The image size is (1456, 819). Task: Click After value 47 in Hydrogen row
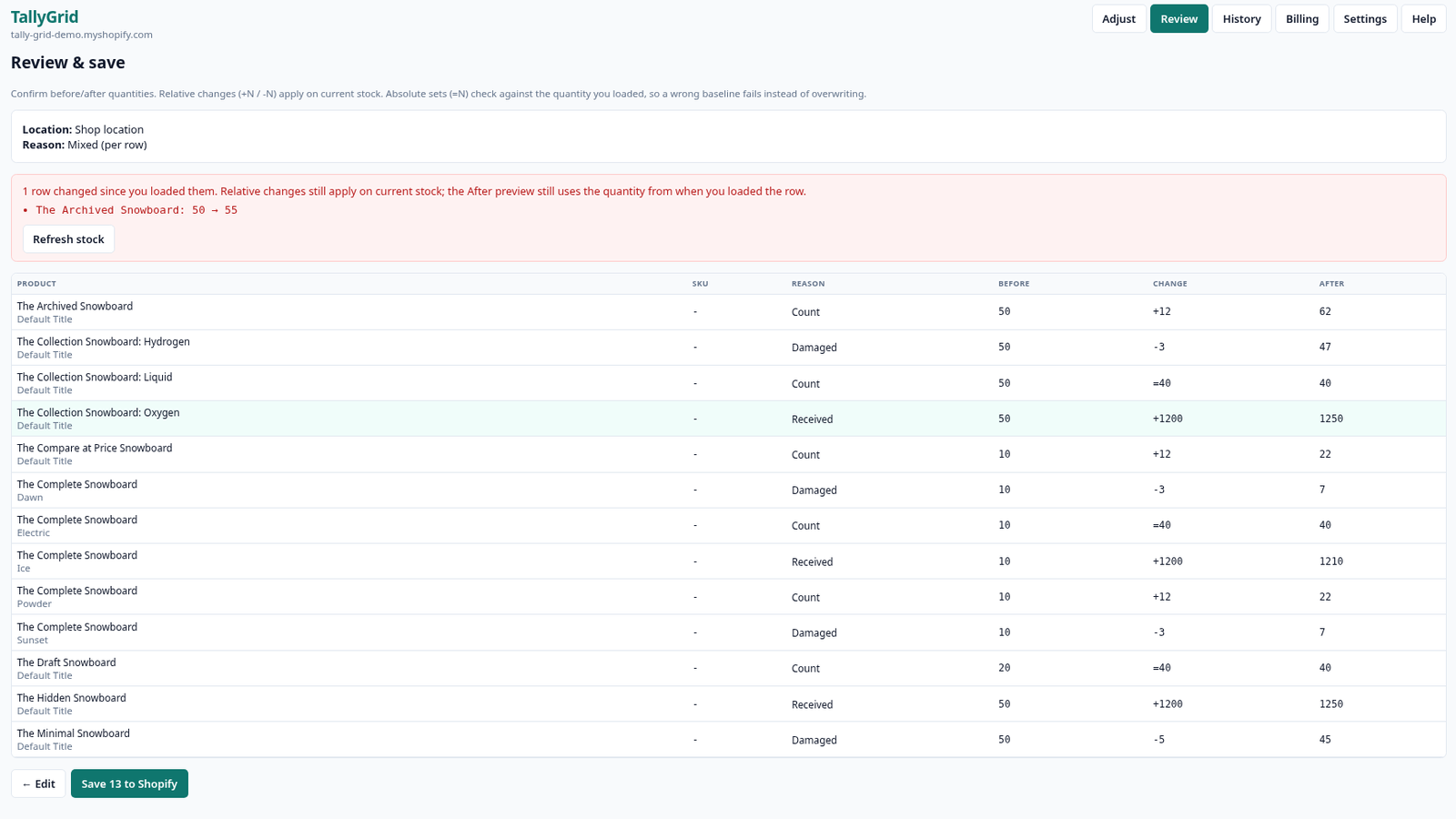click(x=1325, y=347)
